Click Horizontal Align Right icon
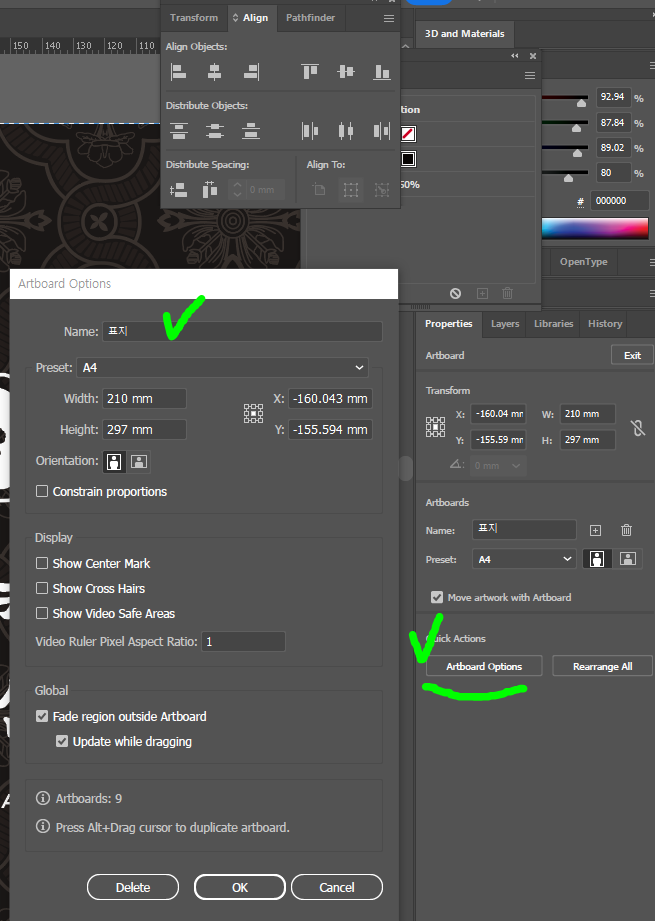 pyautogui.click(x=251, y=72)
